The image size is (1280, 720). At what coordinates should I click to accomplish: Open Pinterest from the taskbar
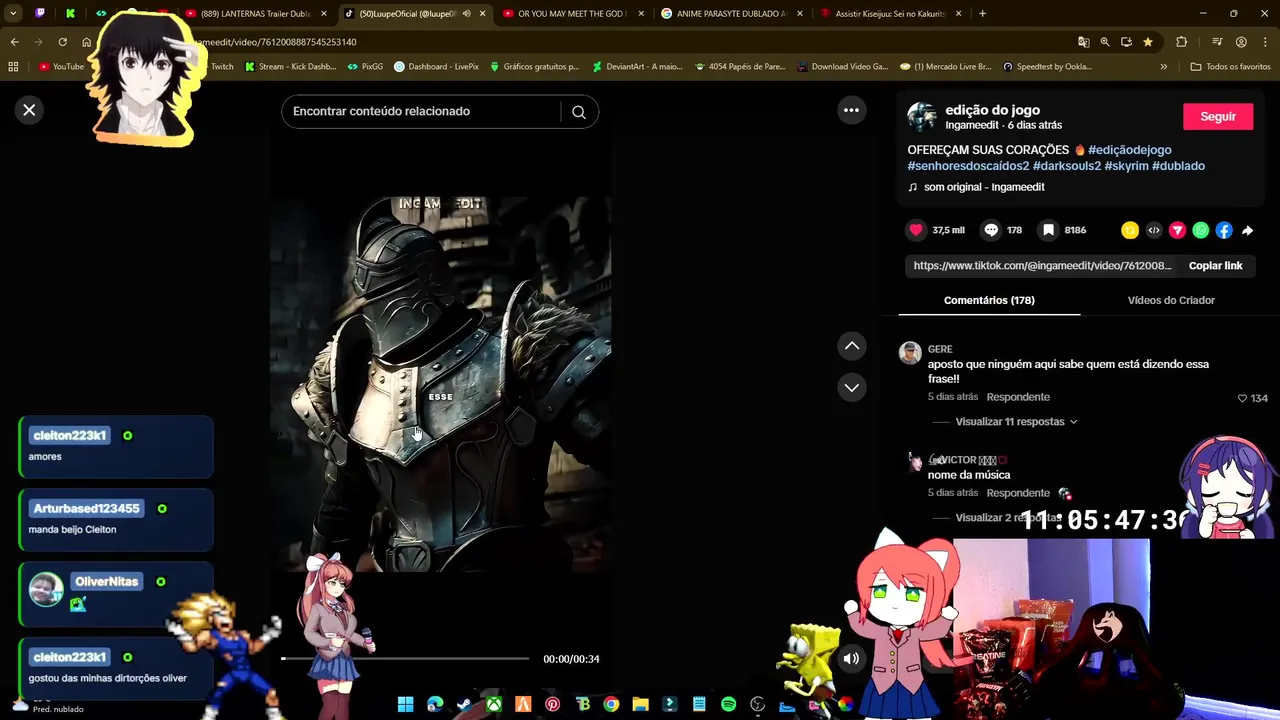pos(552,705)
